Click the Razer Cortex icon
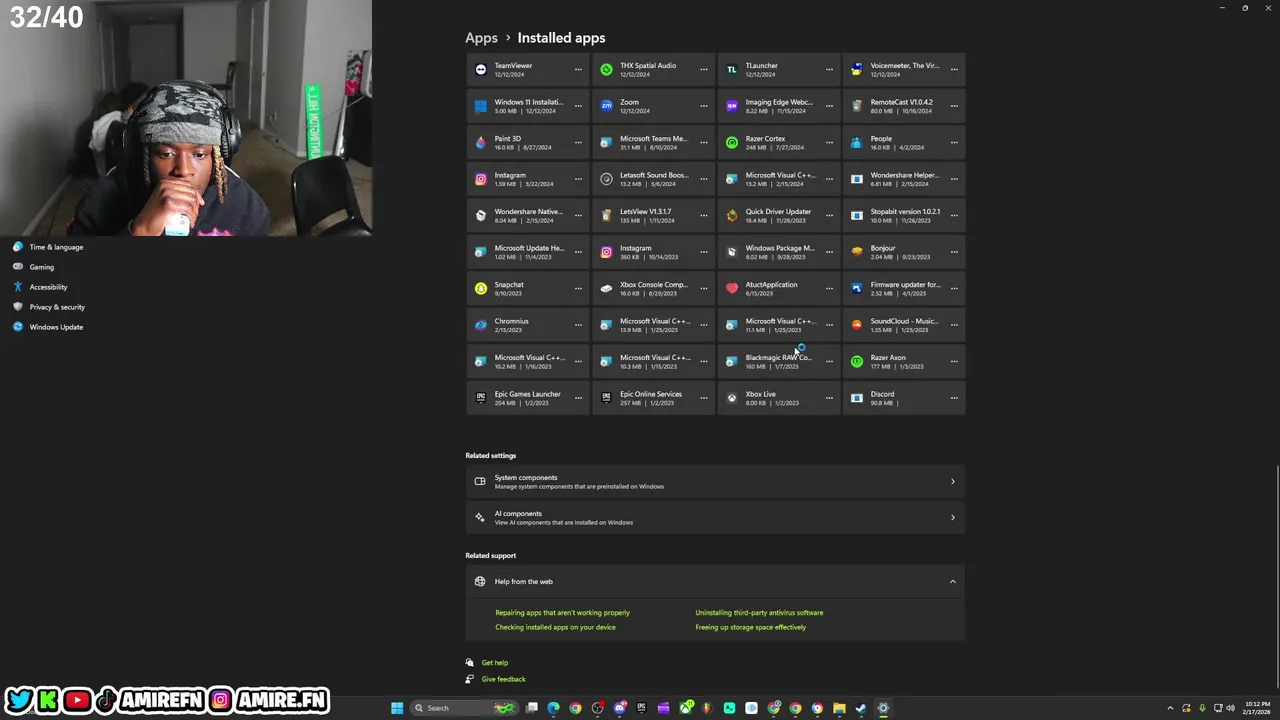Viewport: 1280px width, 720px height. [x=732, y=143]
